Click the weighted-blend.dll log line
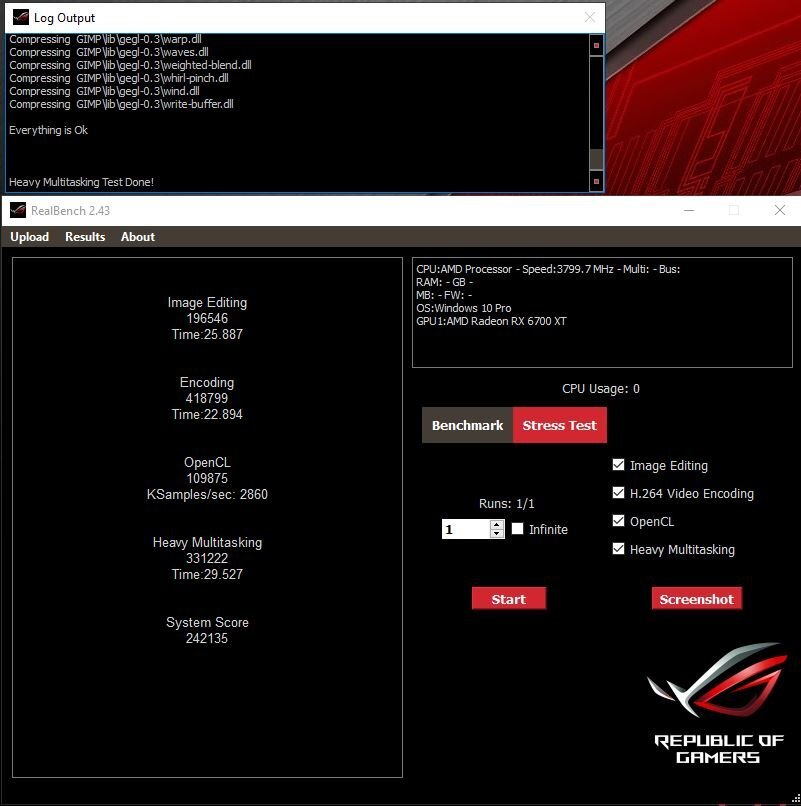801x806 pixels. click(x=130, y=65)
